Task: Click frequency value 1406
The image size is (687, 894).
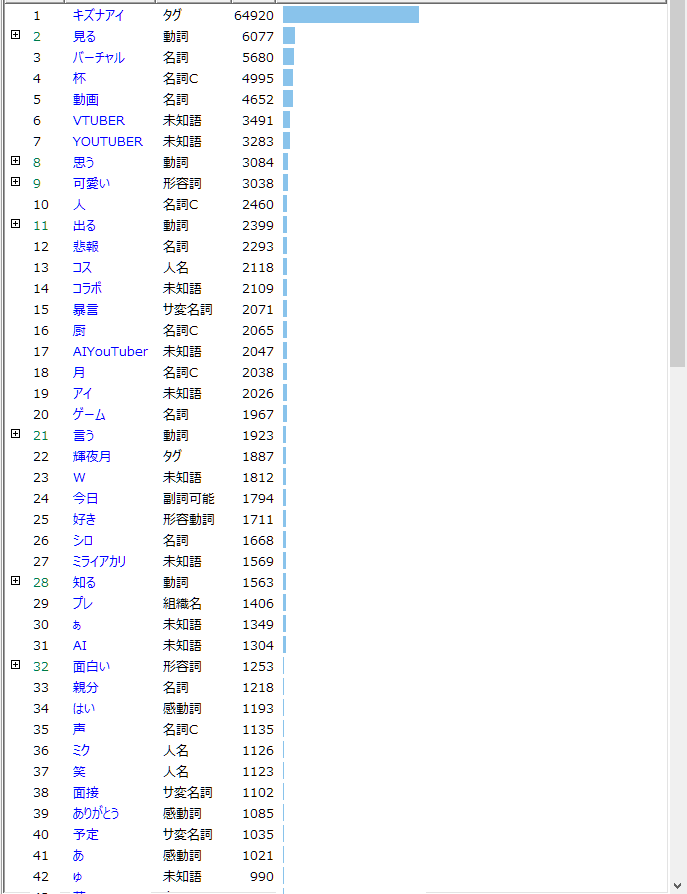Action: click(x=258, y=603)
